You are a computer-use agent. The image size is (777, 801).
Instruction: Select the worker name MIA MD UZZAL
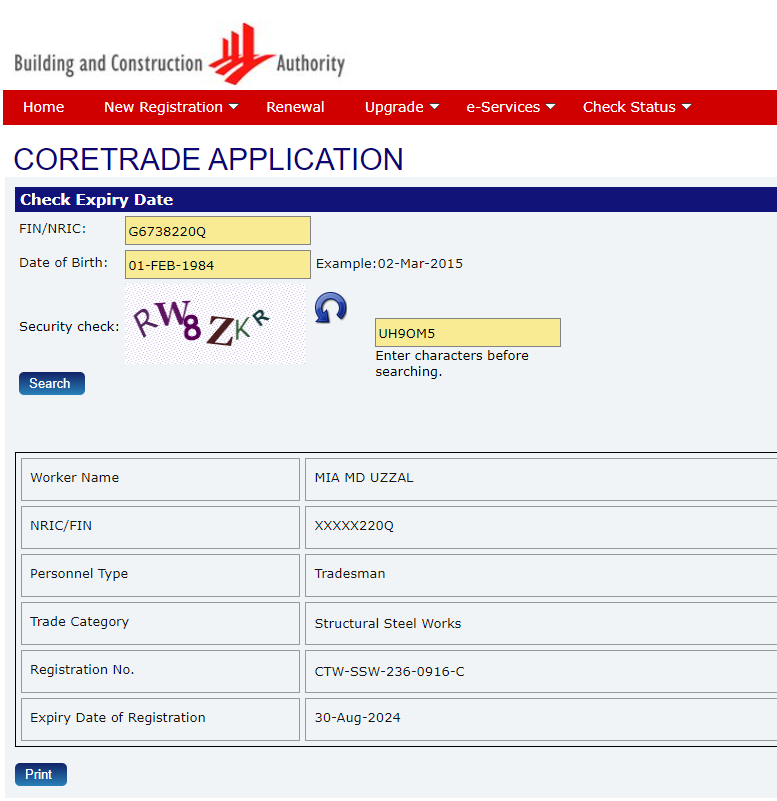364,478
